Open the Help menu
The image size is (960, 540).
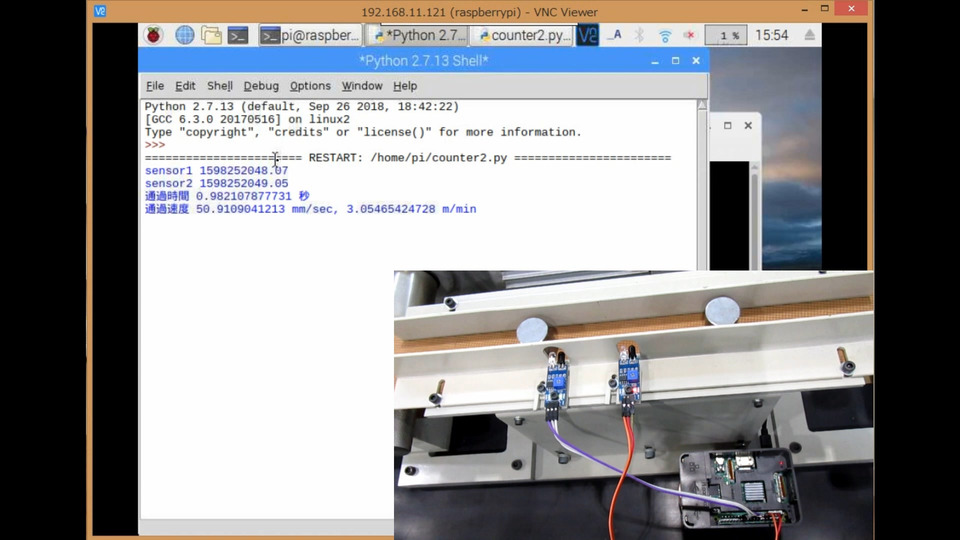pyautogui.click(x=405, y=86)
